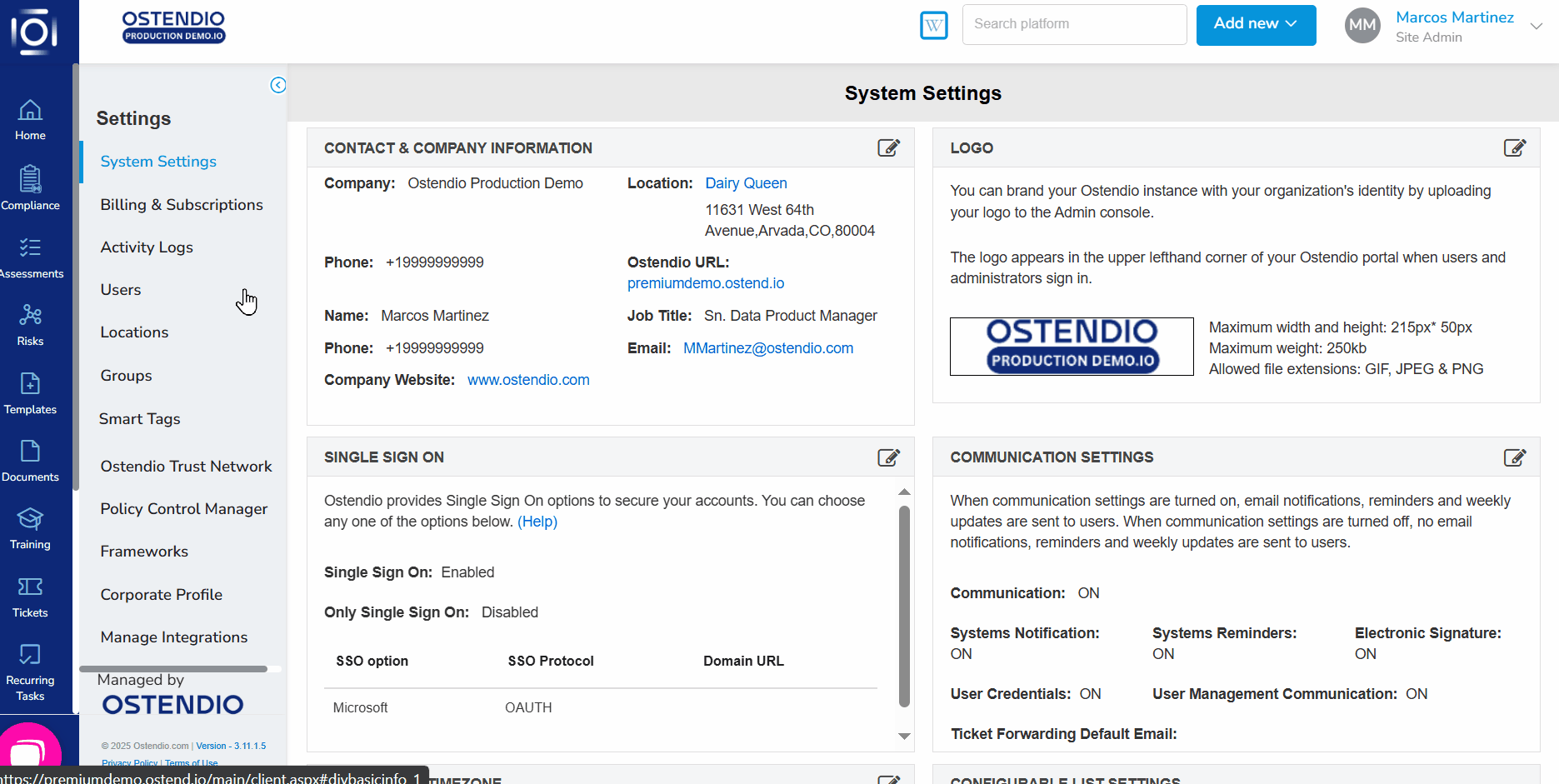Open Corporate Profile settings
This screenshot has height=784, width=1559.
pos(162,594)
